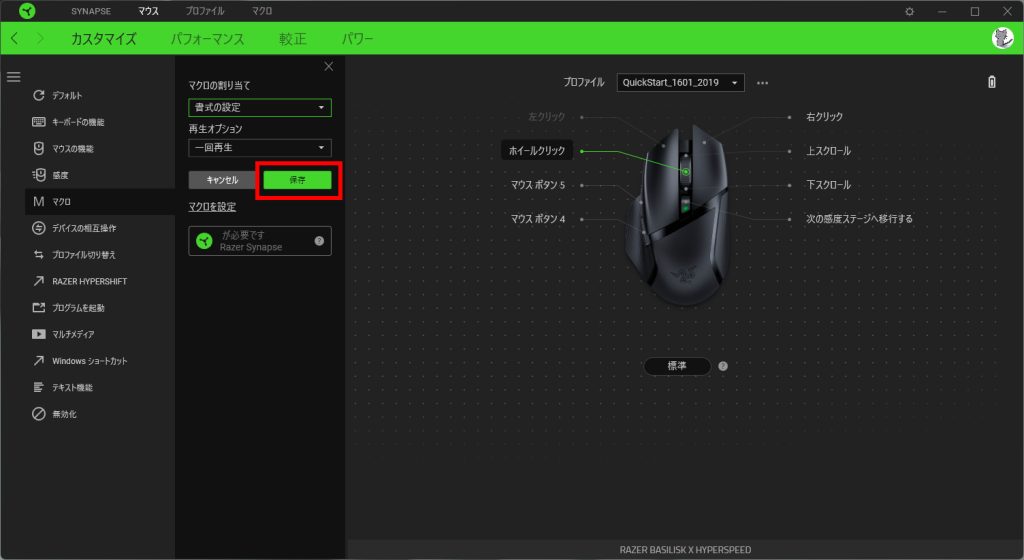Click help icon in Razer Synapse module box
This screenshot has height=560, width=1024.
(319, 241)
